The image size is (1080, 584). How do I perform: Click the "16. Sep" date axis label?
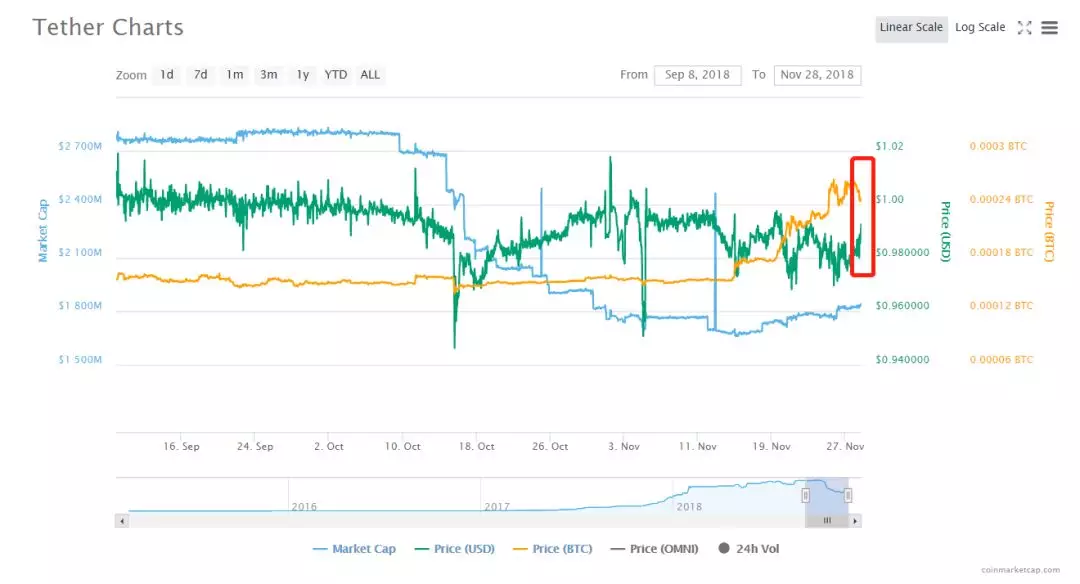coord(181,446)
